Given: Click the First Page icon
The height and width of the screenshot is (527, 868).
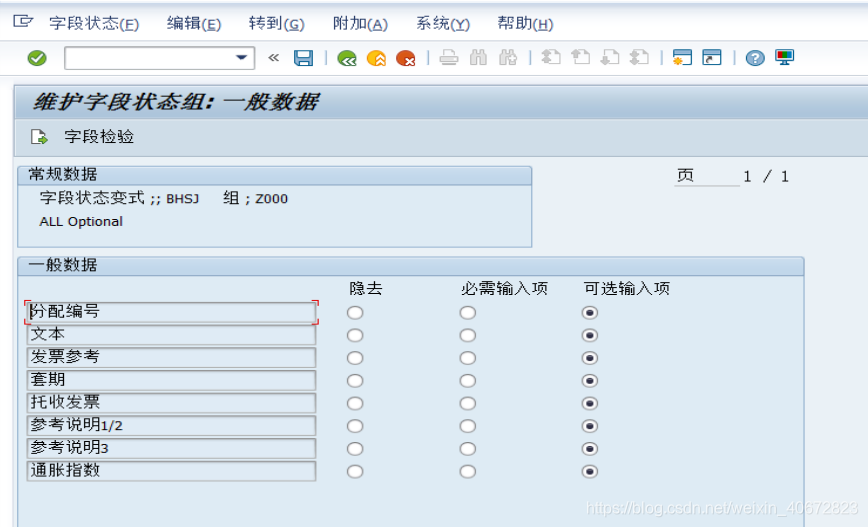Looking at the screenshot, I should click(x=551, y=58).
